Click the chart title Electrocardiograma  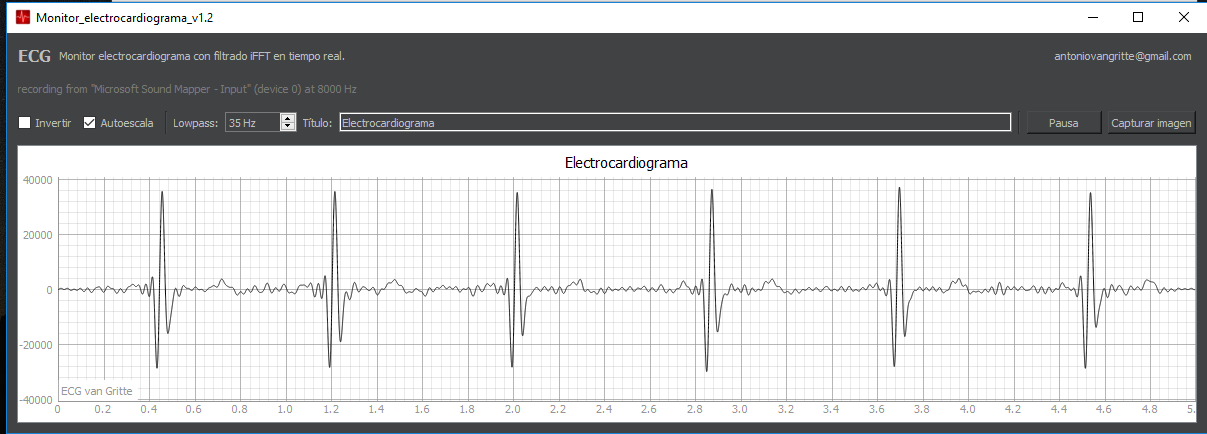tap(626, 161)
